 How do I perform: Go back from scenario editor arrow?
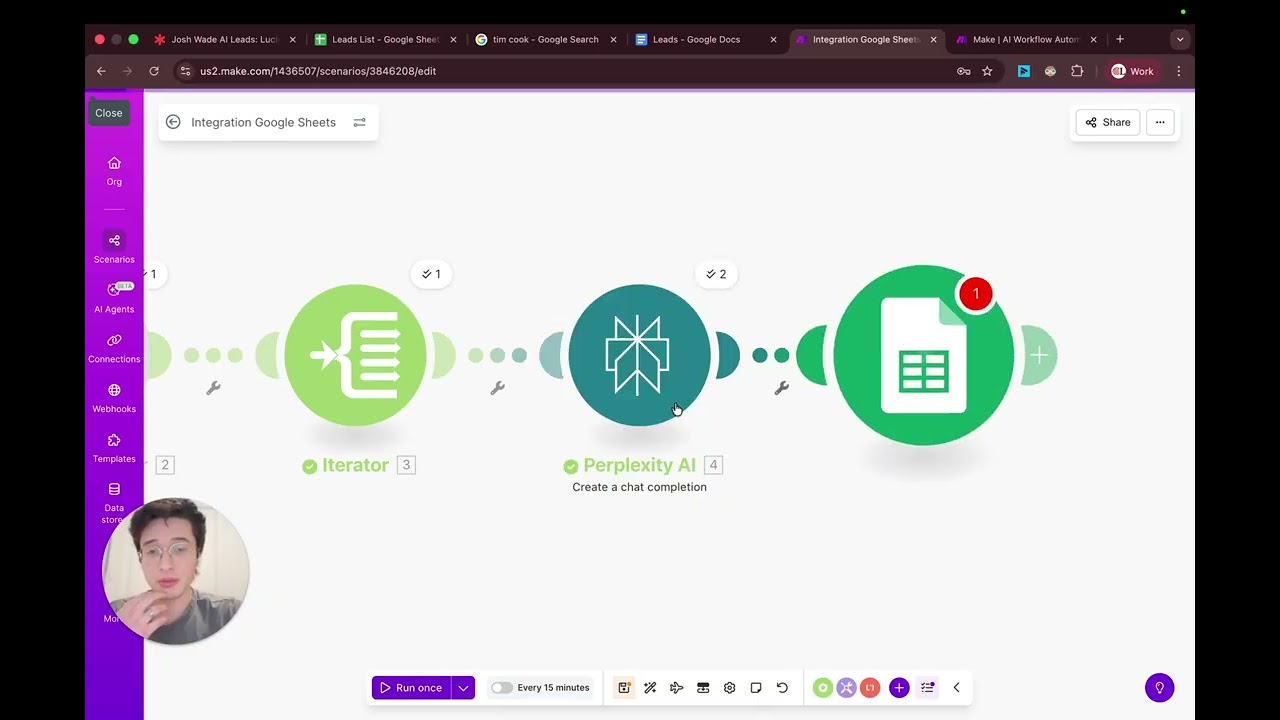tap(173, 122)
